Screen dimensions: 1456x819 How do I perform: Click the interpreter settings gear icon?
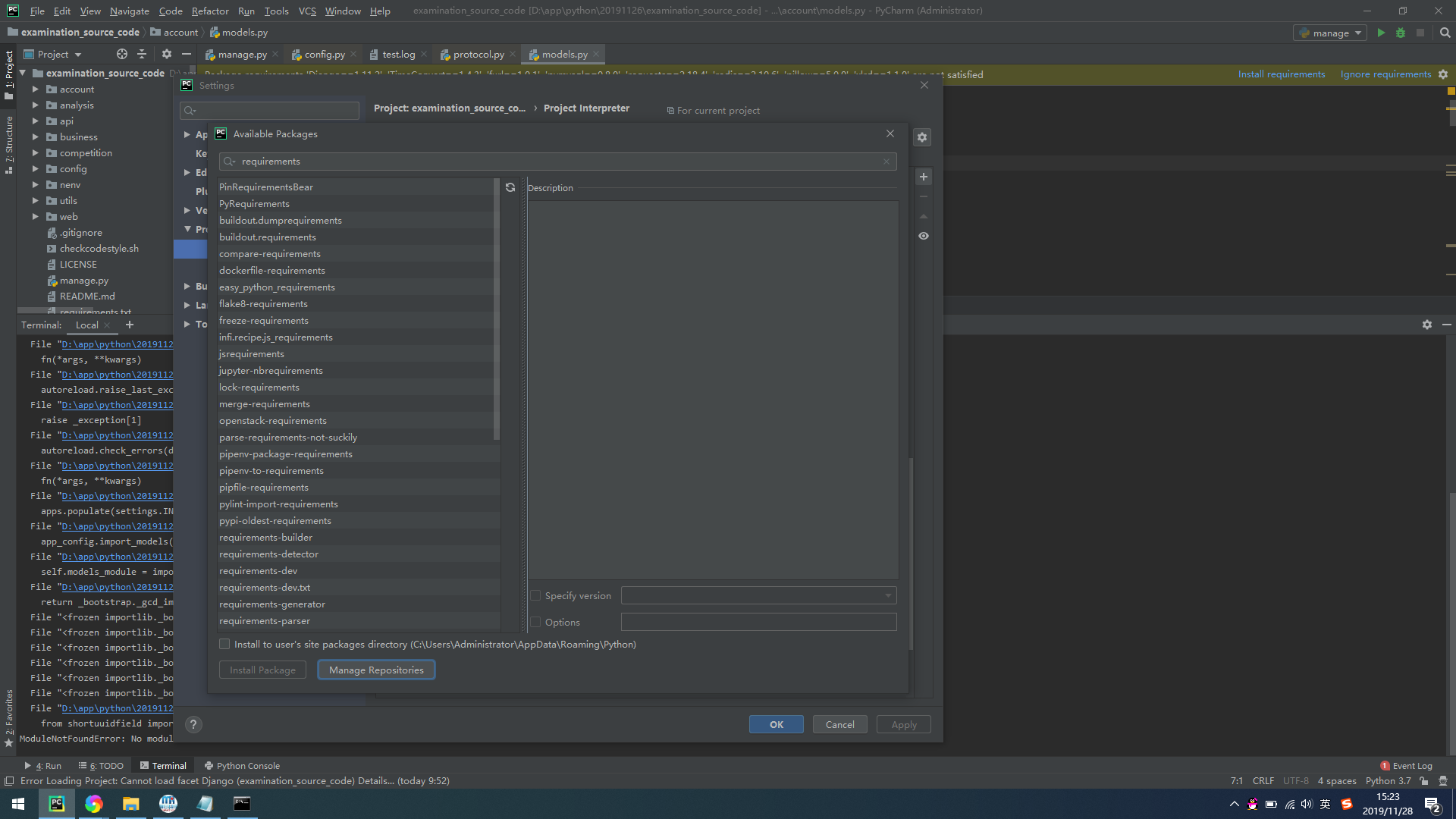922,137
